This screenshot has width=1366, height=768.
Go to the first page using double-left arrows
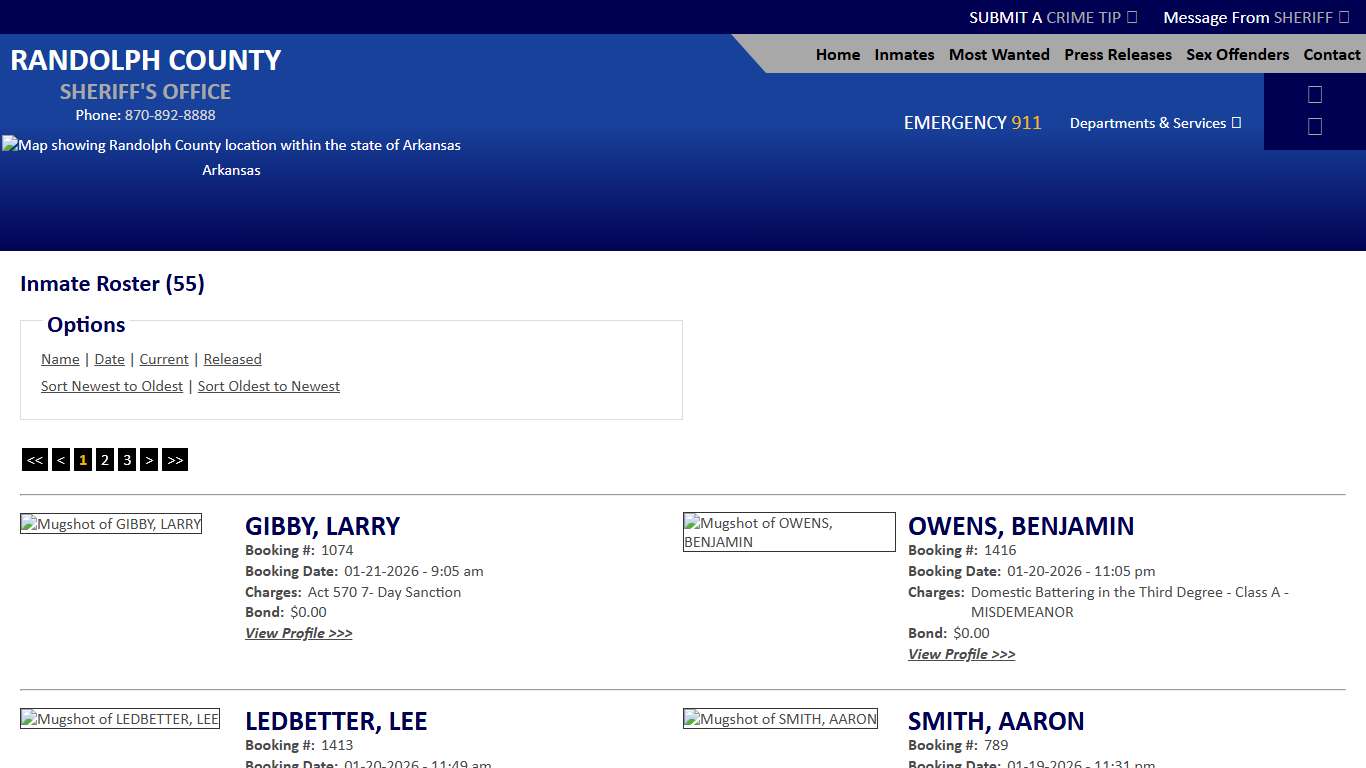[x=34, y=459]
